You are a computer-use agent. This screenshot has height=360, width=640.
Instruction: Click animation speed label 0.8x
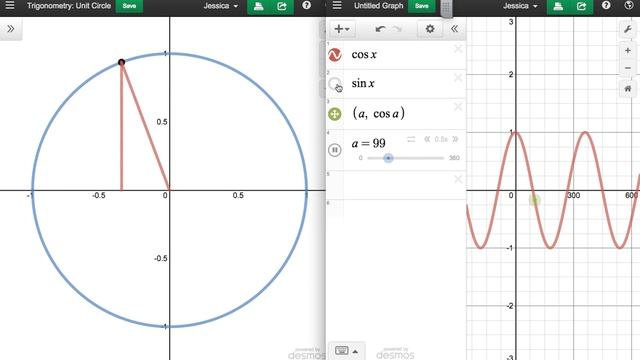(x=441, y=139)
